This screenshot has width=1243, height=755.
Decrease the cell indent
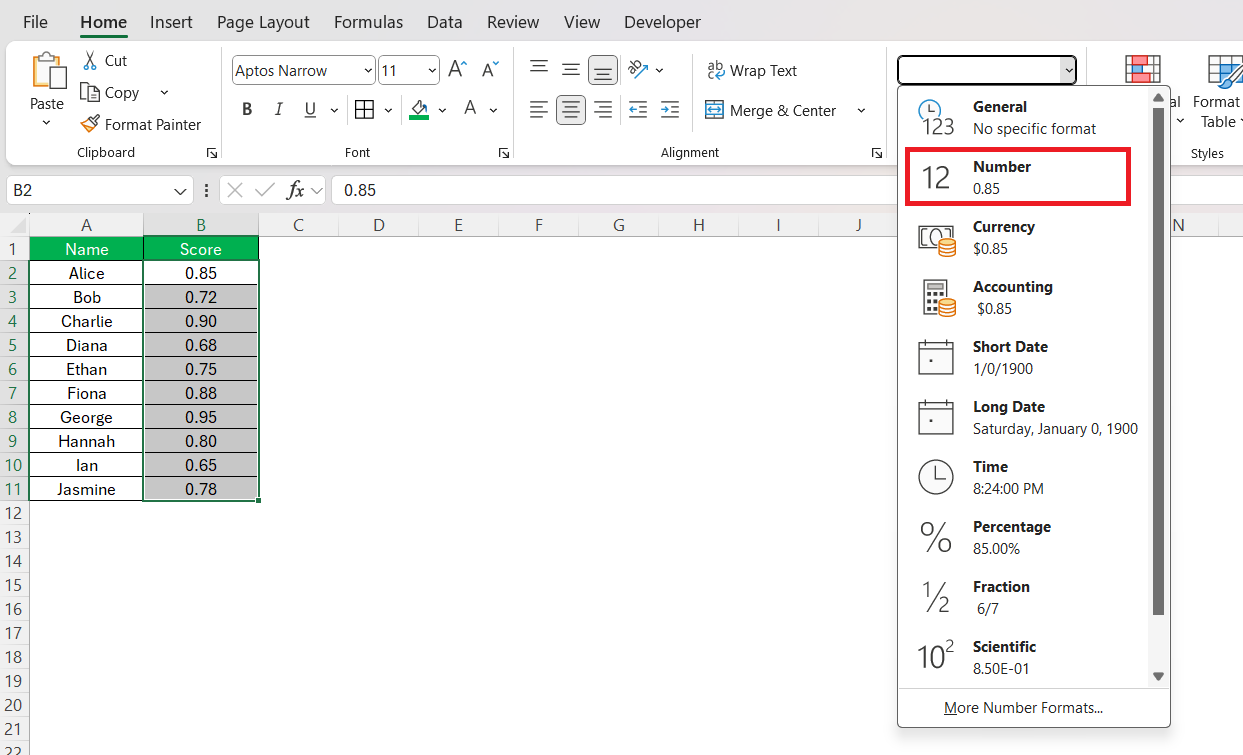(638, 110)
